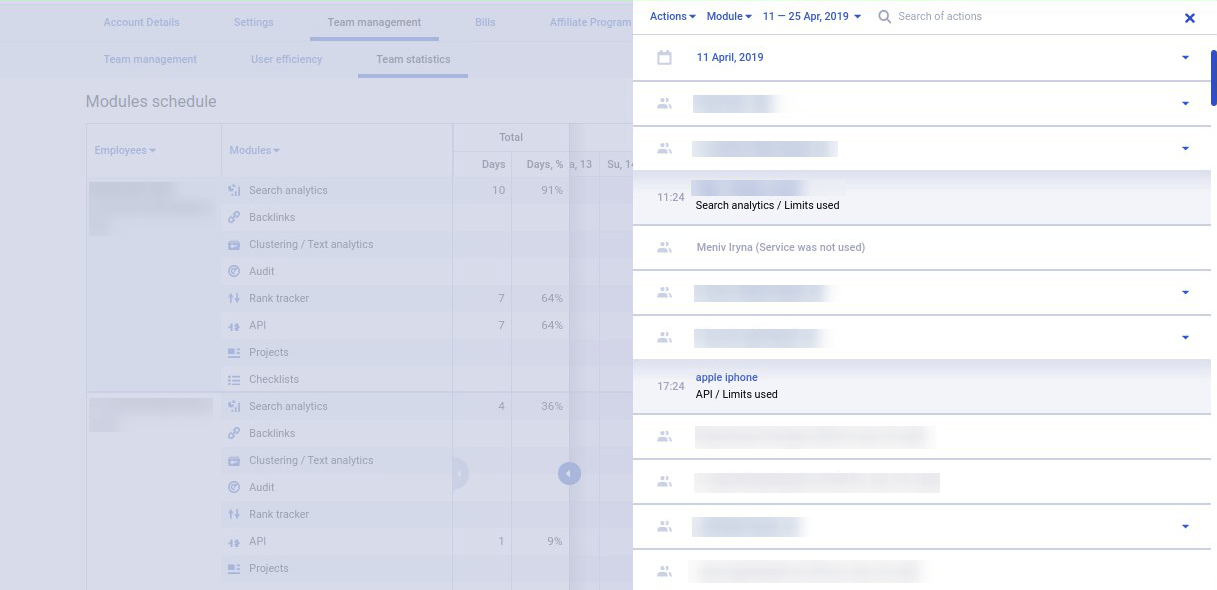Click the calendar icon beside 11 April, 2019
The width and height of the screenshot is (1217, 590).
pos(664,58)
